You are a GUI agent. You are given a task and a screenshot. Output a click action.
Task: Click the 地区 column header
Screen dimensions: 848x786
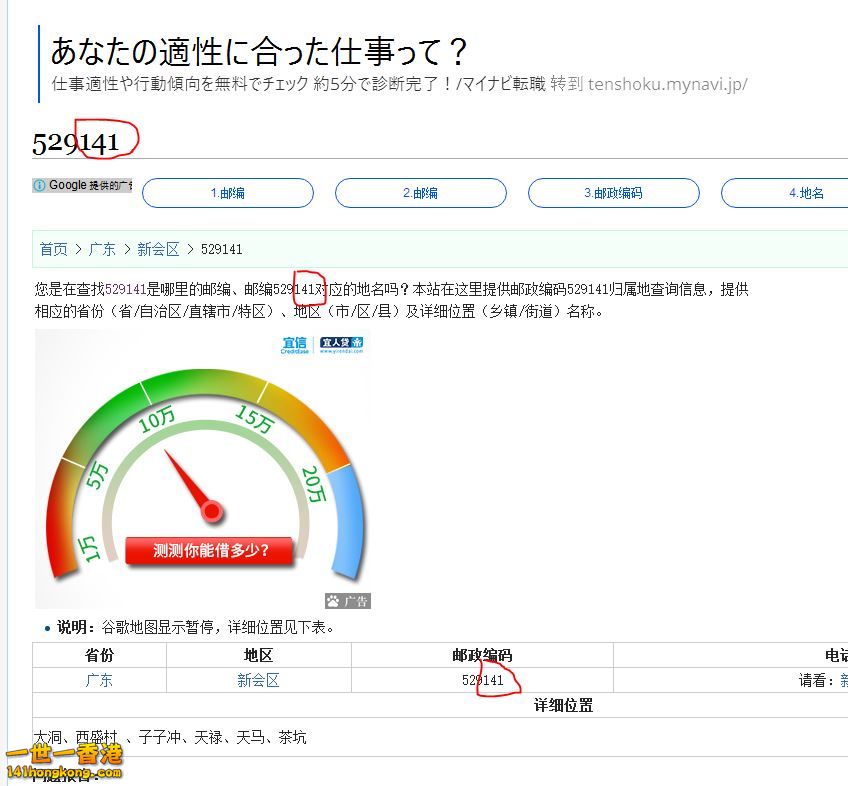(259, 655)
